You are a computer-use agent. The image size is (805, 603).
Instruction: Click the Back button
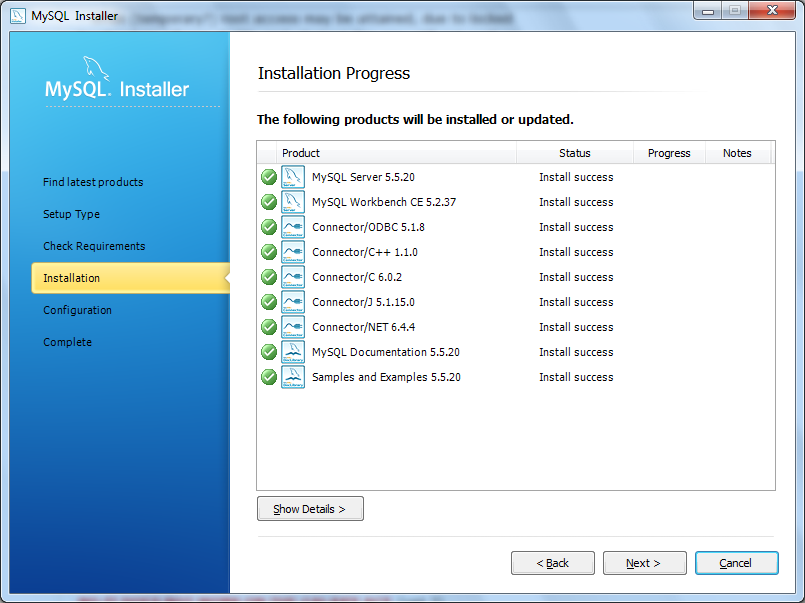coord(553,563)
